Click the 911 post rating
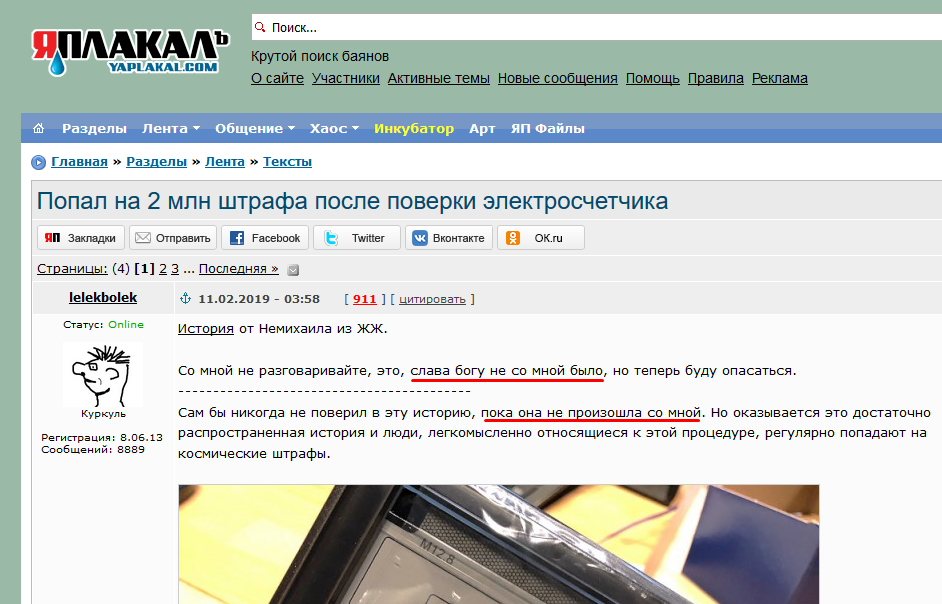Screen dimensions: 942x604 365,299
